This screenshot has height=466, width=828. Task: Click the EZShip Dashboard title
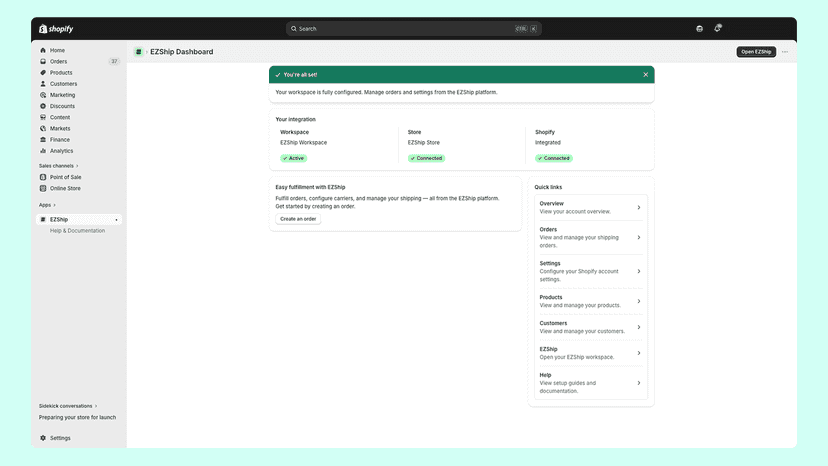(182, 52)
